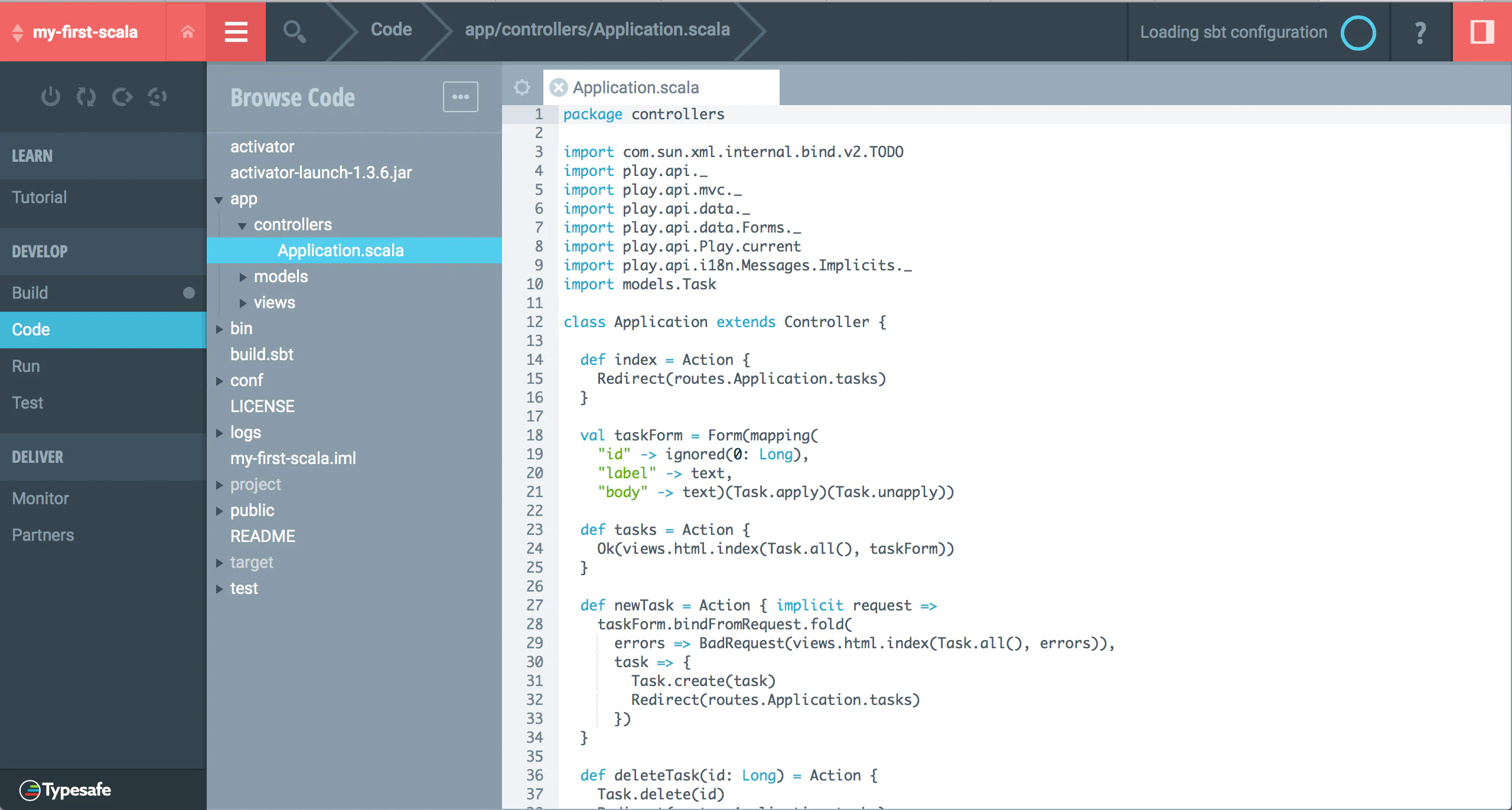Close the Application.scala tab
The image size is (1512, 810).
point(558,87)
